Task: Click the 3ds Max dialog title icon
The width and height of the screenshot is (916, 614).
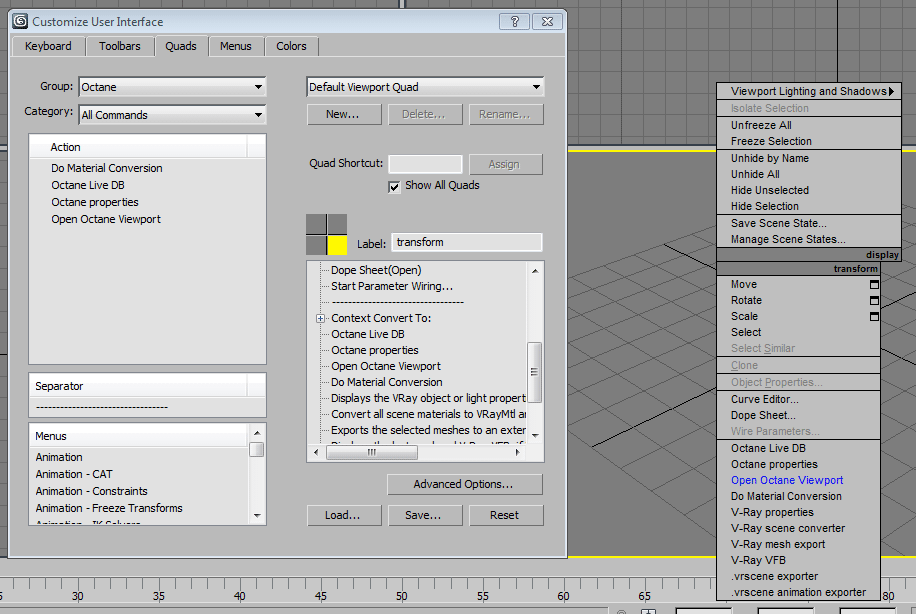Action: pyautogui.click(x=20, y=22)
